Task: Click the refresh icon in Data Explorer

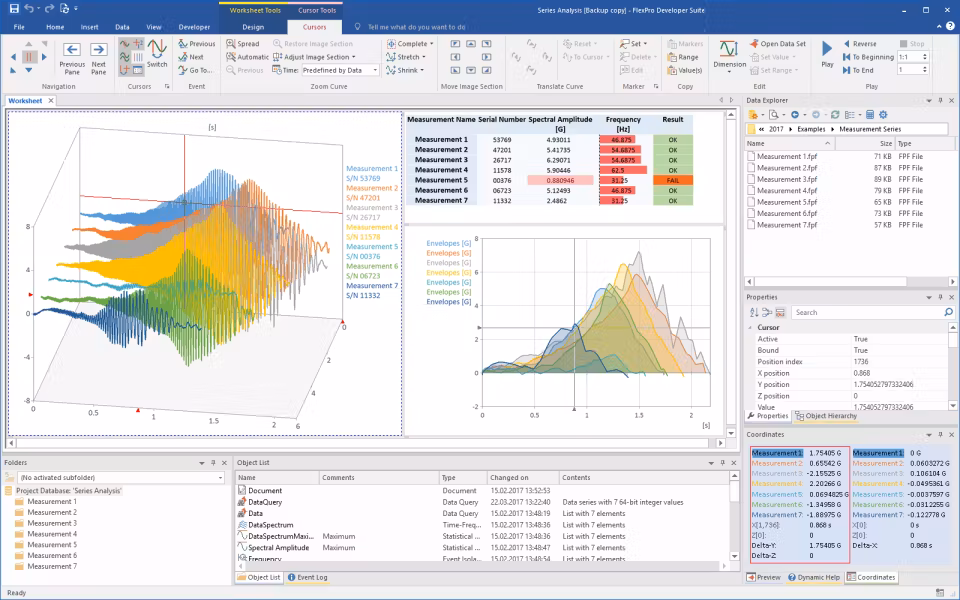Action: [835, 115]
